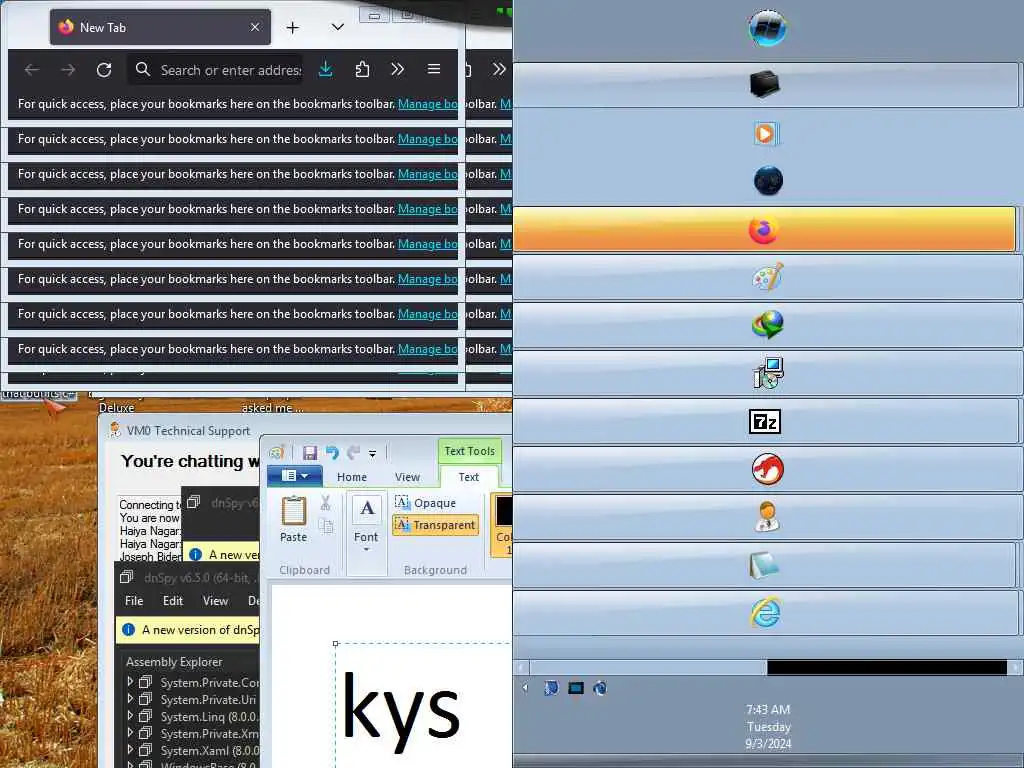Switch to Paint via the taskbar palette icon
This screenshot has height=768, width=1024.
coord(767,277)
